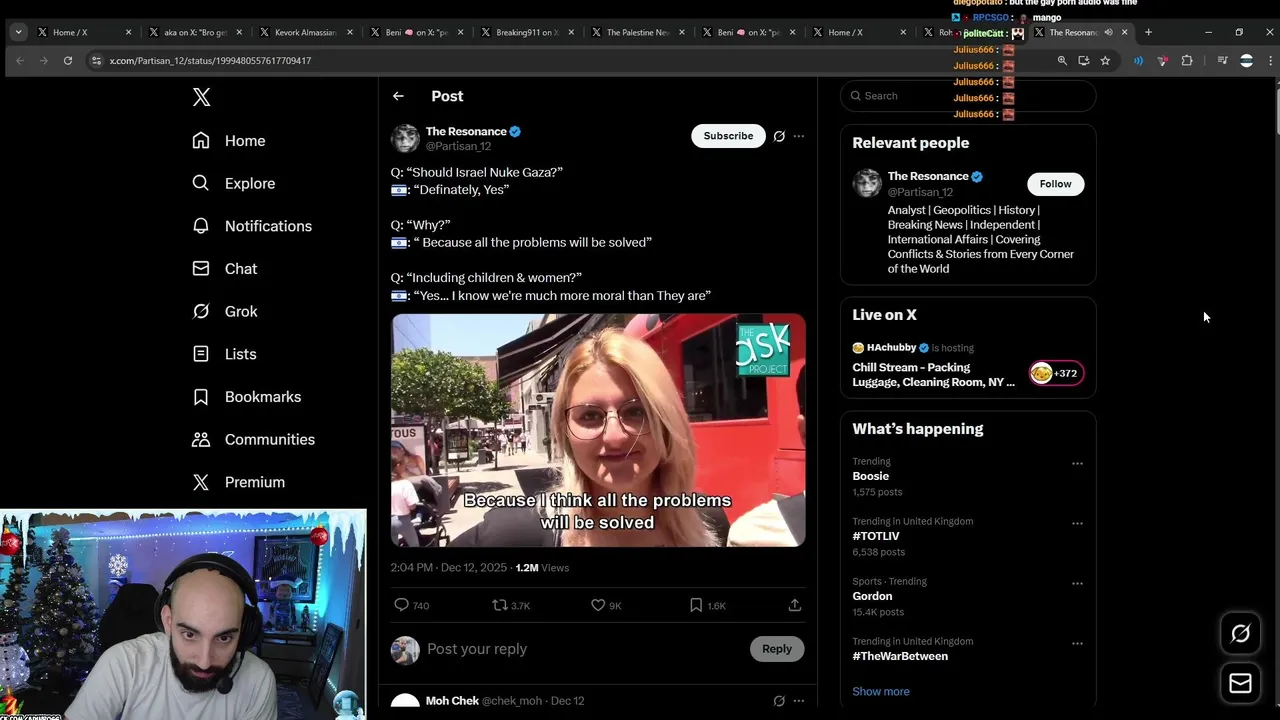The image size is (1280, 720).
Task: Subscribe to The Resonance
Action: point(728,136)
